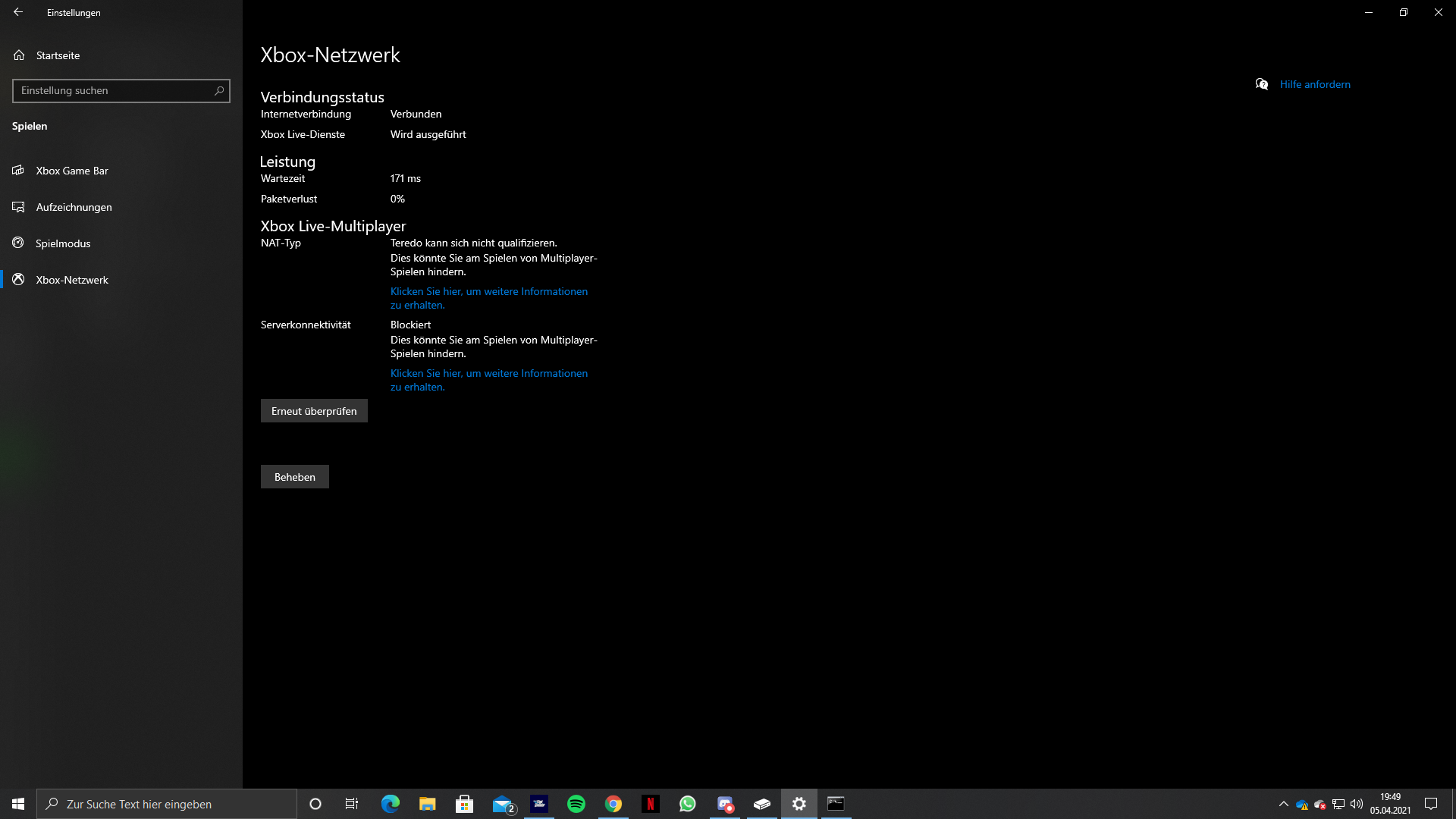The image size is (1456, 819).
Task: Open the Aufzeichnungen settings page
Action: pyautogui.click(x=121, y=207)
